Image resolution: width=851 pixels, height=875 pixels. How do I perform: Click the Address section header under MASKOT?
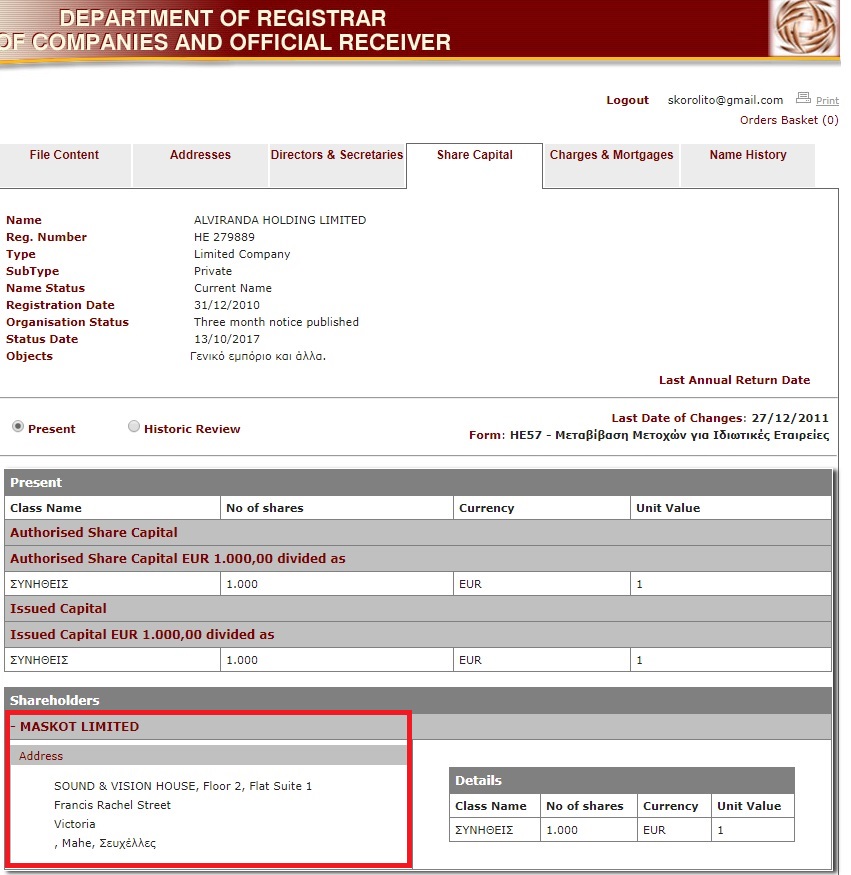[41, 756]
